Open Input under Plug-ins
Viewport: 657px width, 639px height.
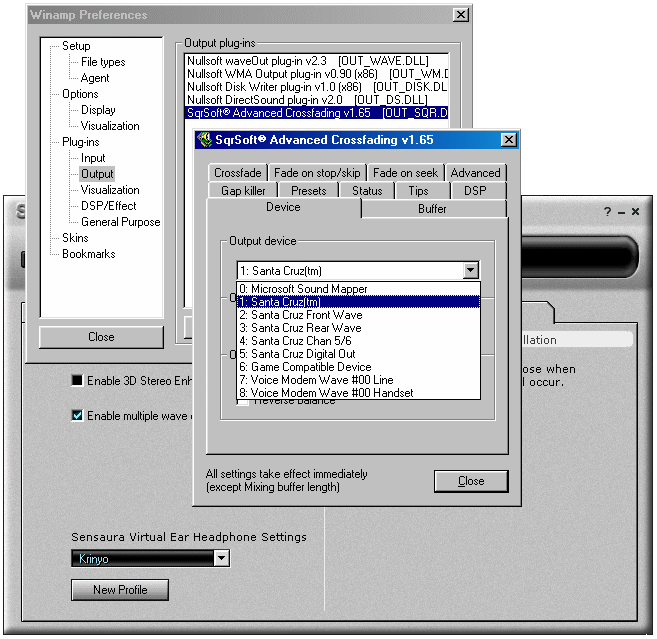coord(93,158)
